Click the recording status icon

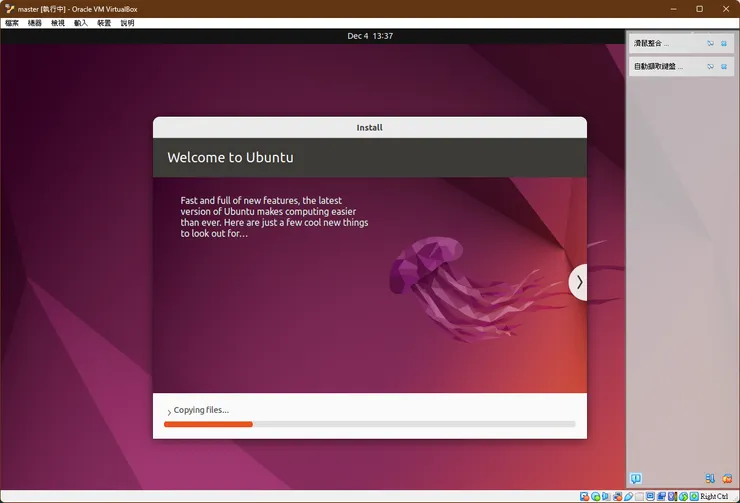(x=661, y=496)
